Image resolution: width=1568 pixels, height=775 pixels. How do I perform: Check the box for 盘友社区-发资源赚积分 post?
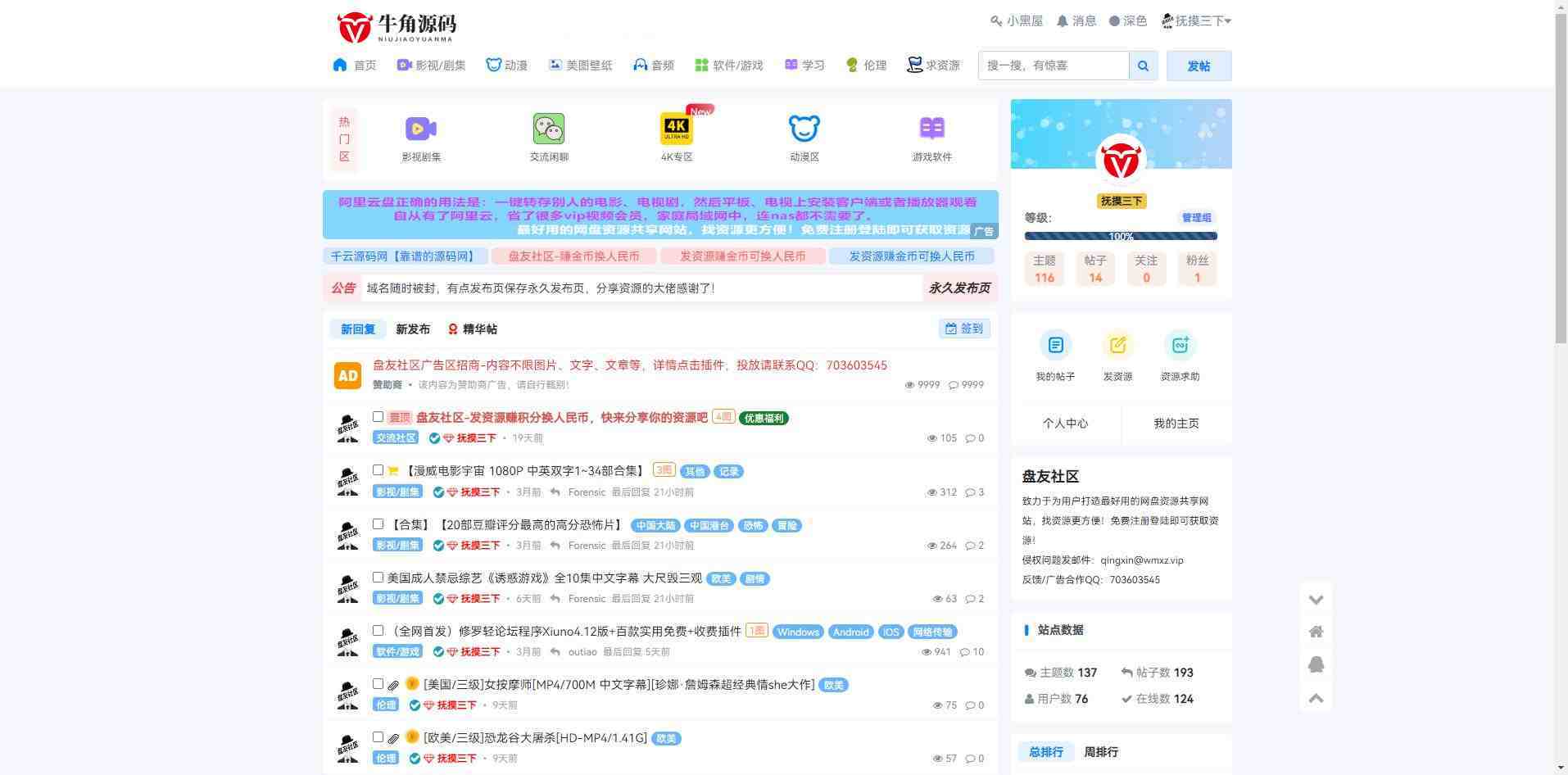click(x=378, y=417)
